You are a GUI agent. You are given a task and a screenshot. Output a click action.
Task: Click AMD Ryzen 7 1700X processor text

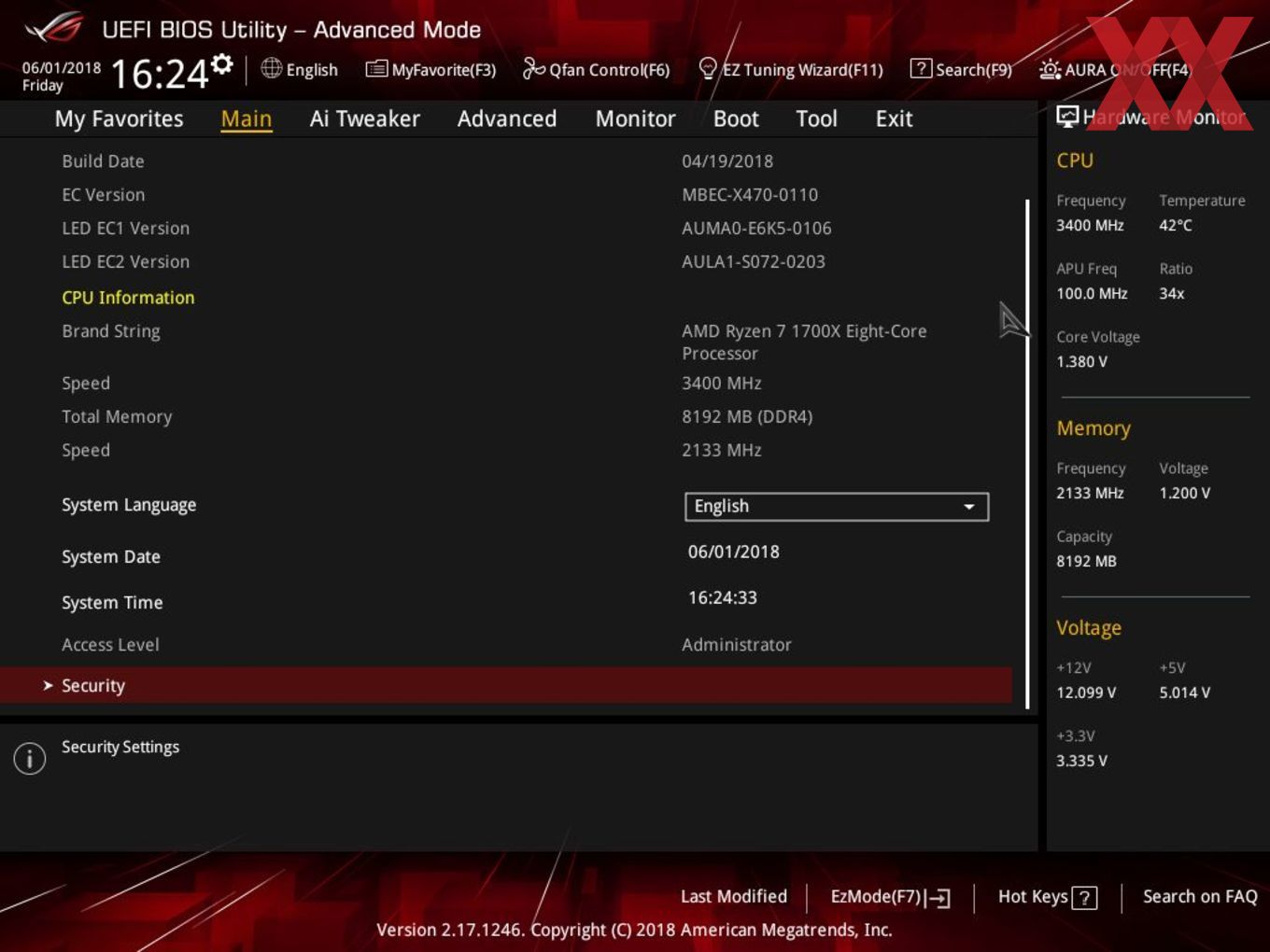pyautogui.click(x=804, y=343)
